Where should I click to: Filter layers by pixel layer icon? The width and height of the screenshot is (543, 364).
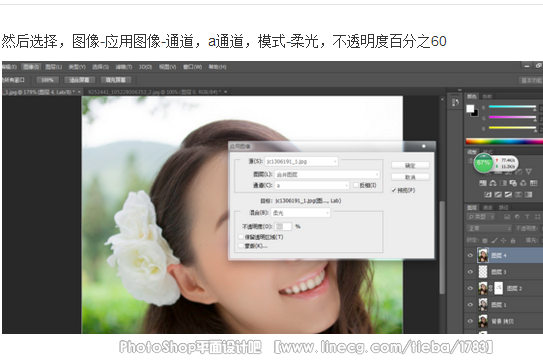(x=507, y=217)
